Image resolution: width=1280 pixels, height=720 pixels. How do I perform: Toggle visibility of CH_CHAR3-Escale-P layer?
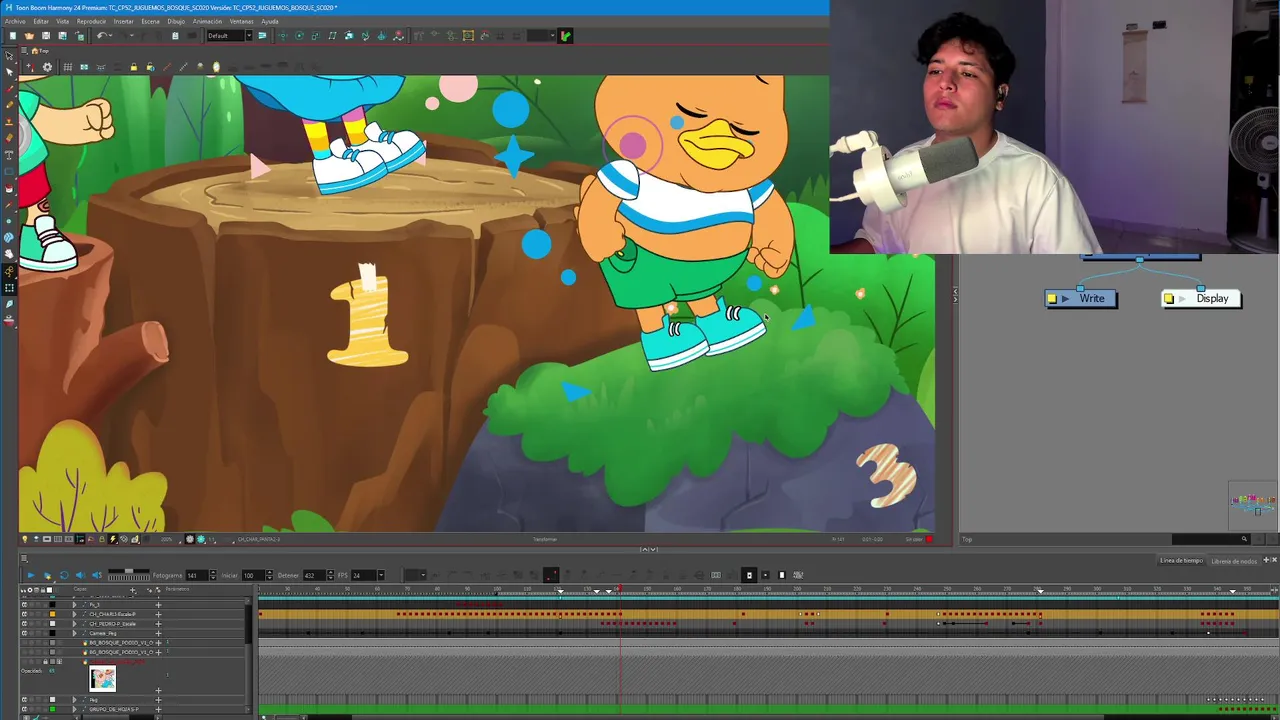click(x=24, y=614)
